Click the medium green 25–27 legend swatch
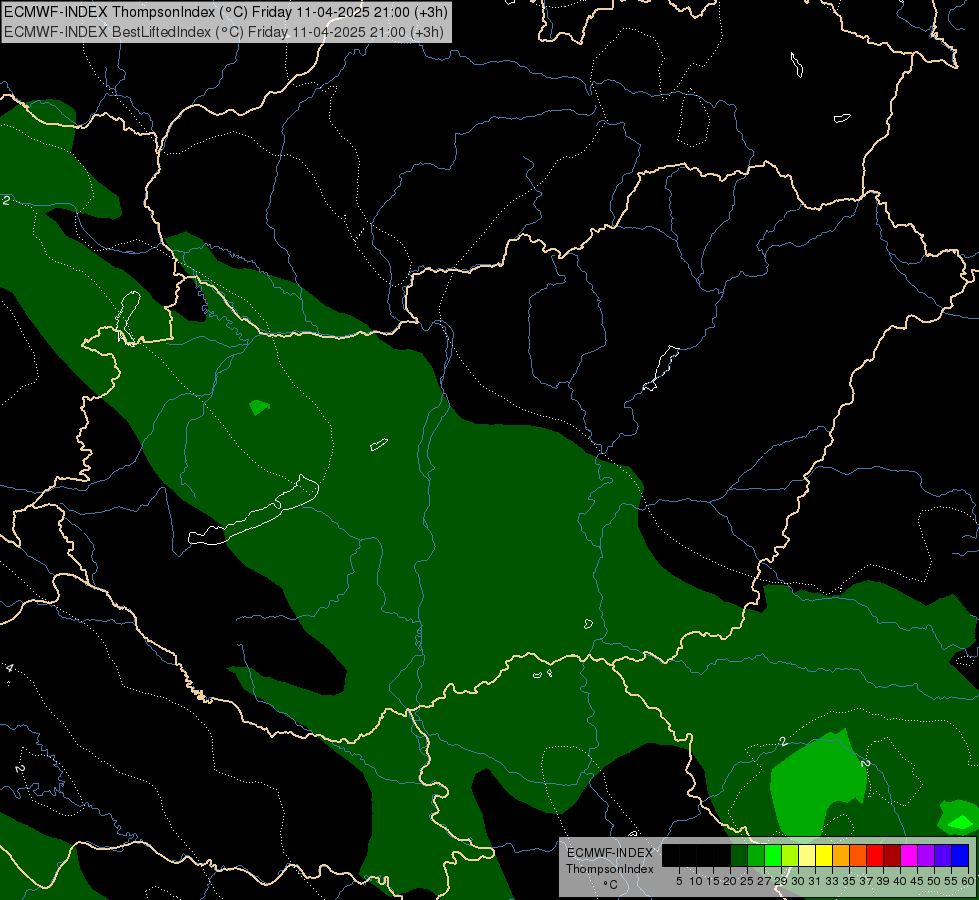This screenshot has width=979, height=900. click(756, 855)
